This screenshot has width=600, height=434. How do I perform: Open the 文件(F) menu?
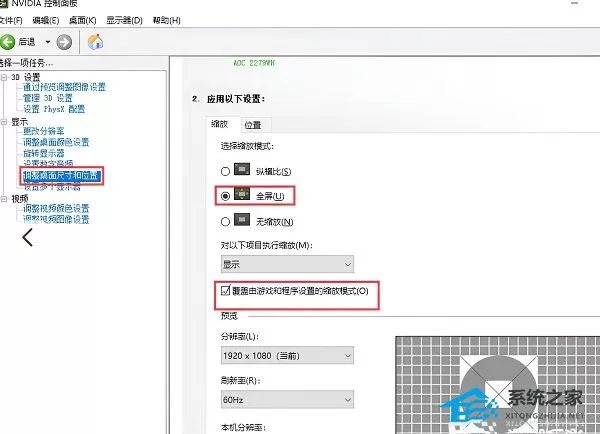pos(11,20)
